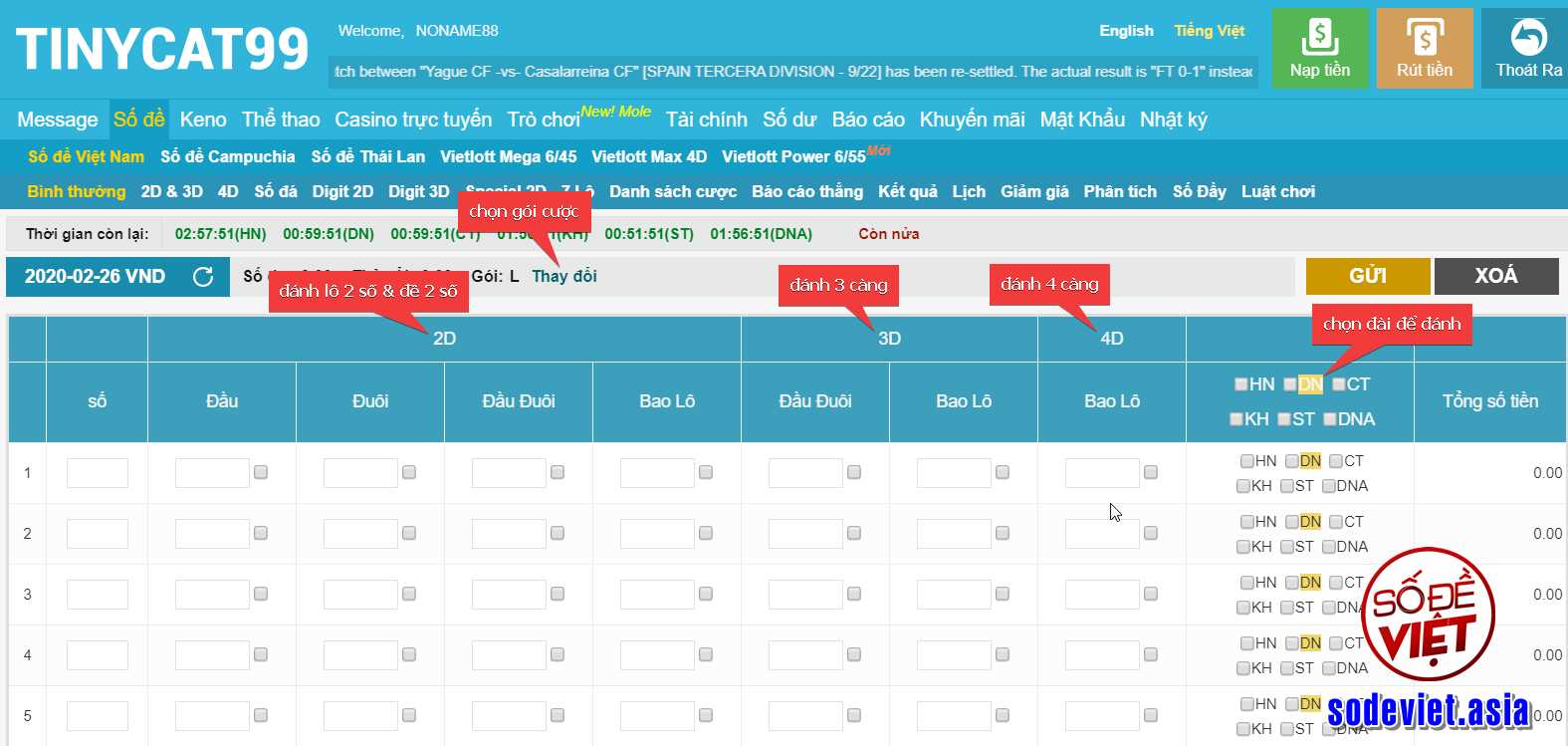The width and height of the screenshot is (1568, 746).
Task: Open the Khuyến mãi menu
Action: (973, 120)
